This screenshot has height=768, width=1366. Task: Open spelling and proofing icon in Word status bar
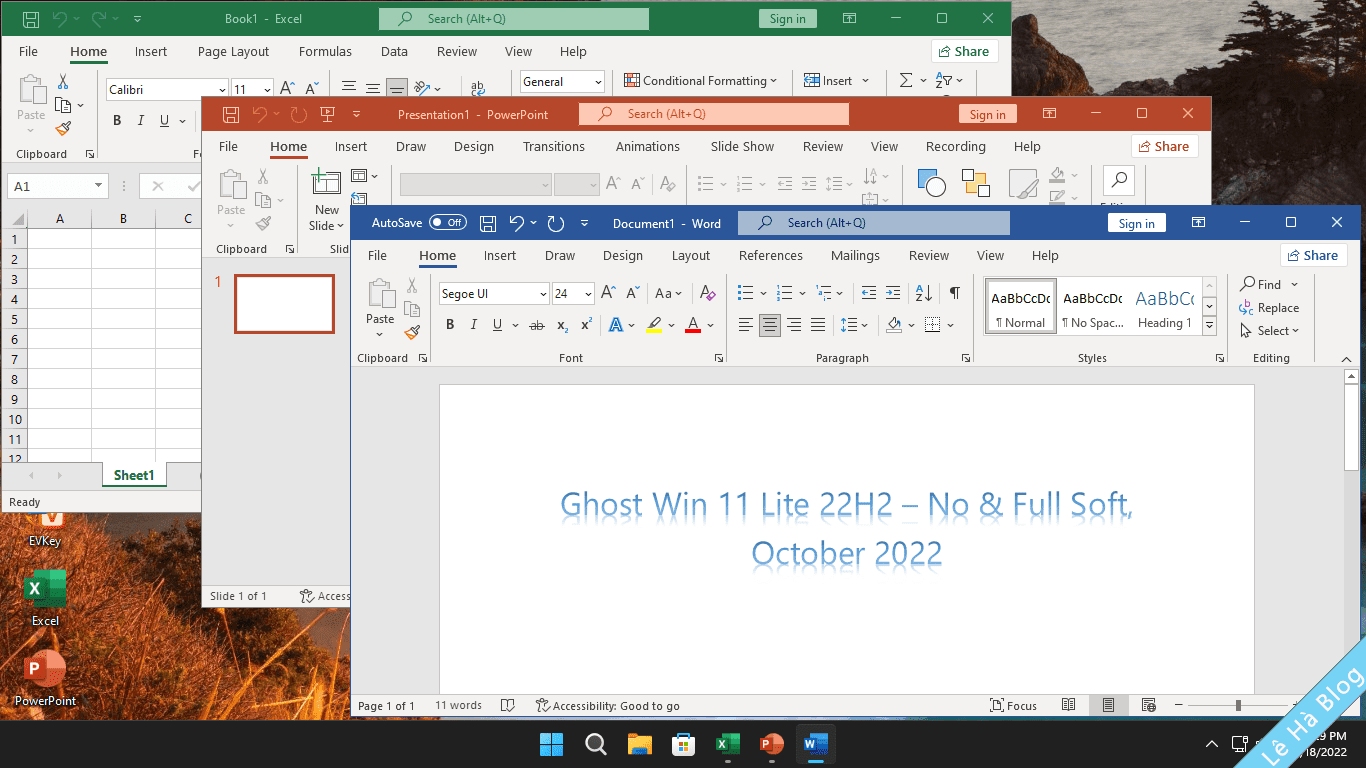(508, 705)
